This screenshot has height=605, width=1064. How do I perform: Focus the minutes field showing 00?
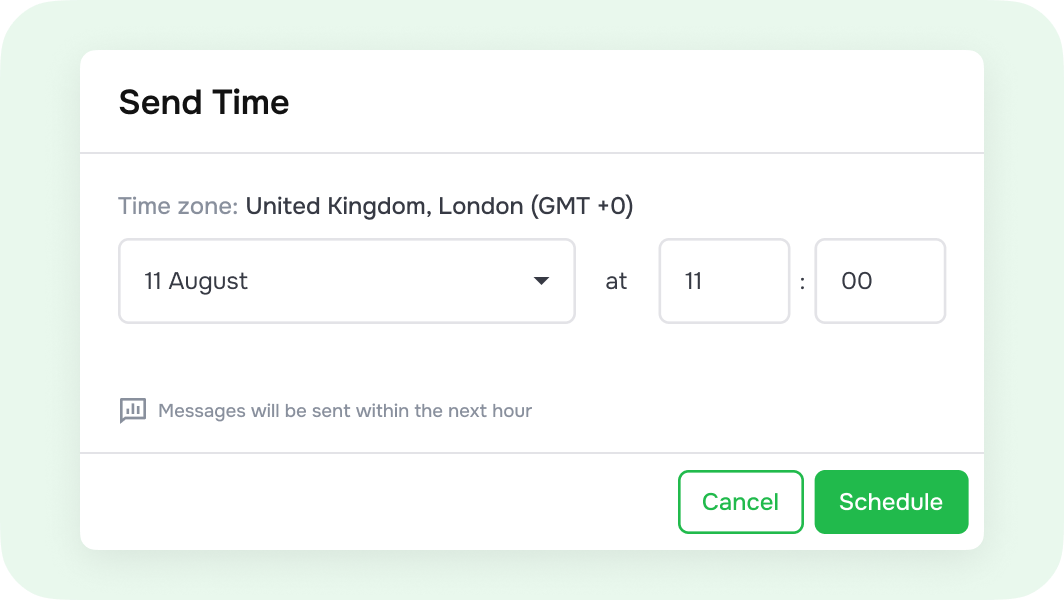[880, 281]
